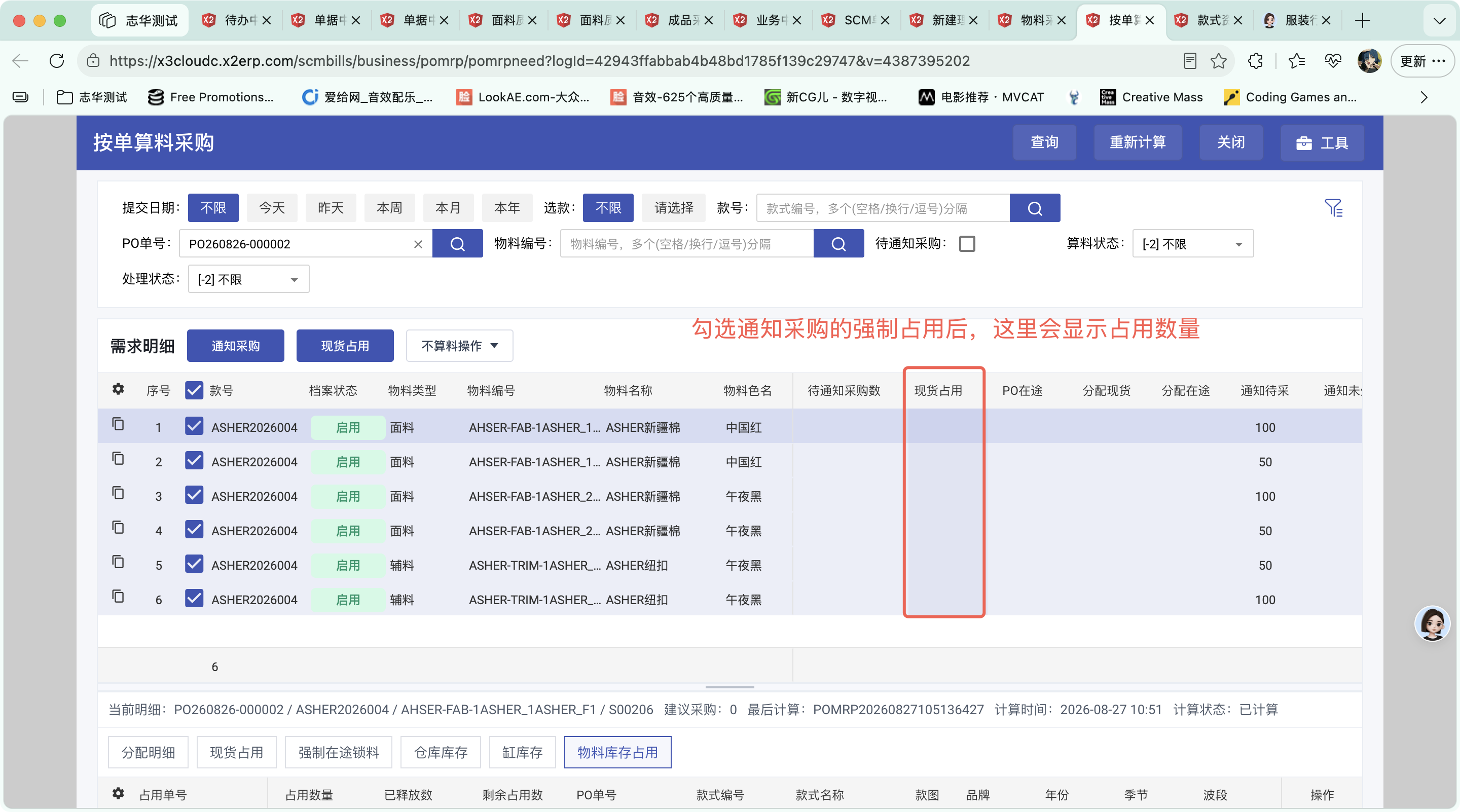Click the filter settings icon
This screenshot has width=1460, height=812.
tap(1333, 208)
